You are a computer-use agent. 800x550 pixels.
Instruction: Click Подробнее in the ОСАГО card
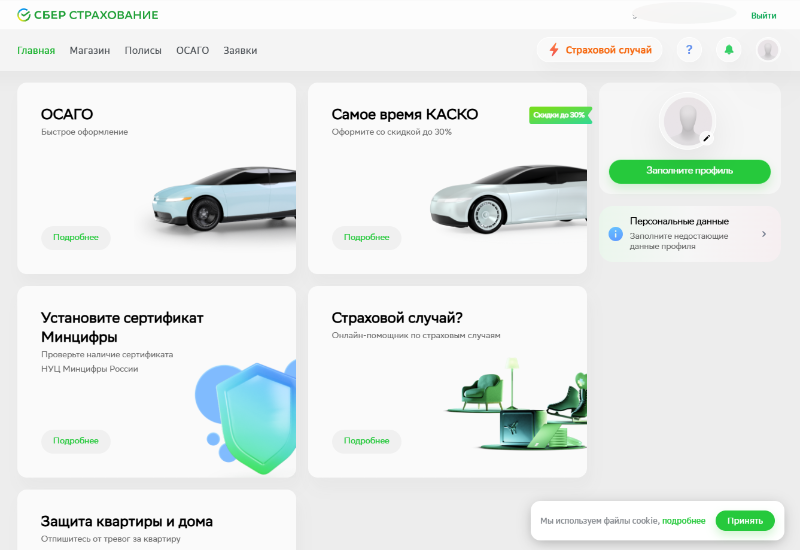(76, 238)
